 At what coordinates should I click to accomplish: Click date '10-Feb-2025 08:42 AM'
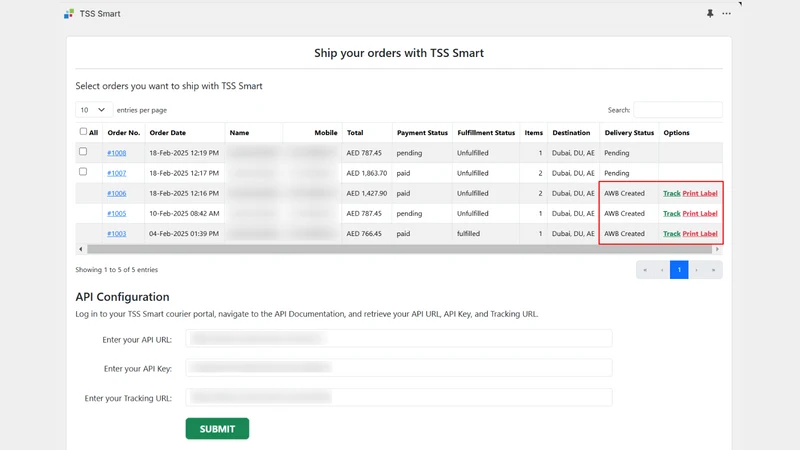[184, 213]
